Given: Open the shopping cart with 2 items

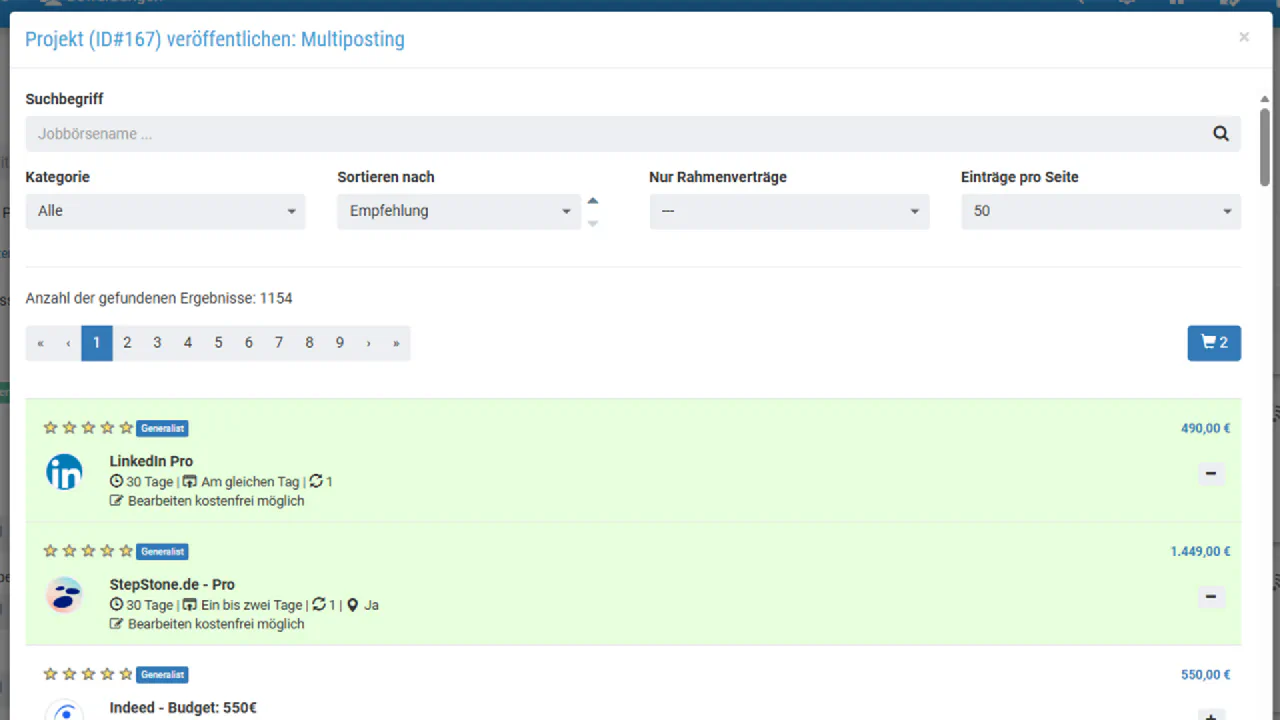Looking at the screenshot, I should click(x=1214, y=343).
